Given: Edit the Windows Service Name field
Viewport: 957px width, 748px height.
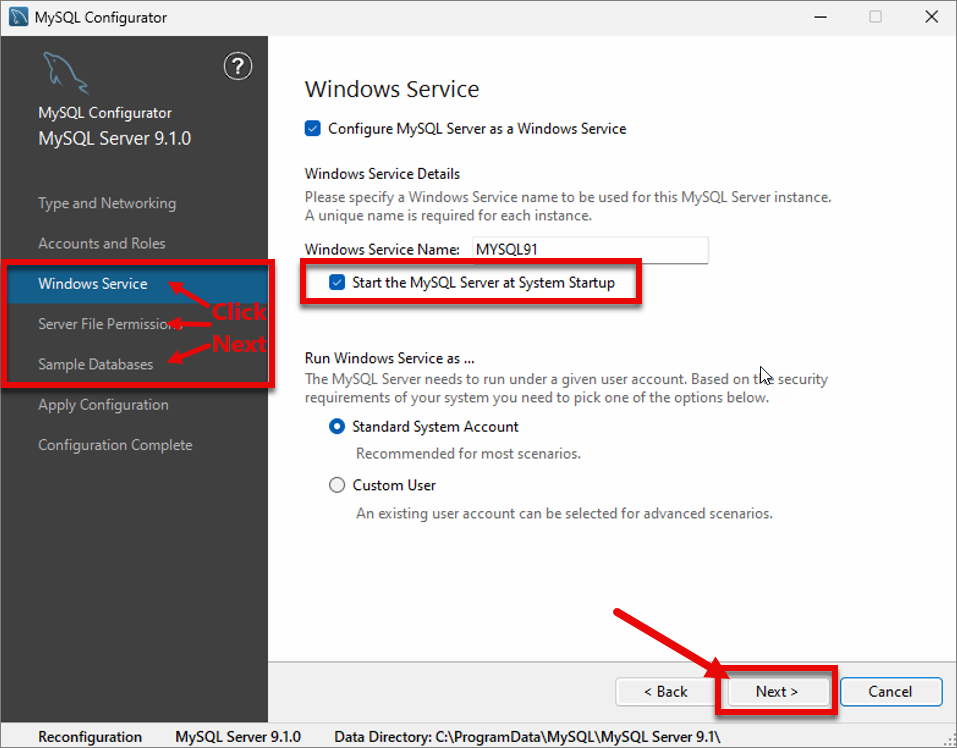Looking at the screenshot, I should pyautogui.click(x=590, y=250).
